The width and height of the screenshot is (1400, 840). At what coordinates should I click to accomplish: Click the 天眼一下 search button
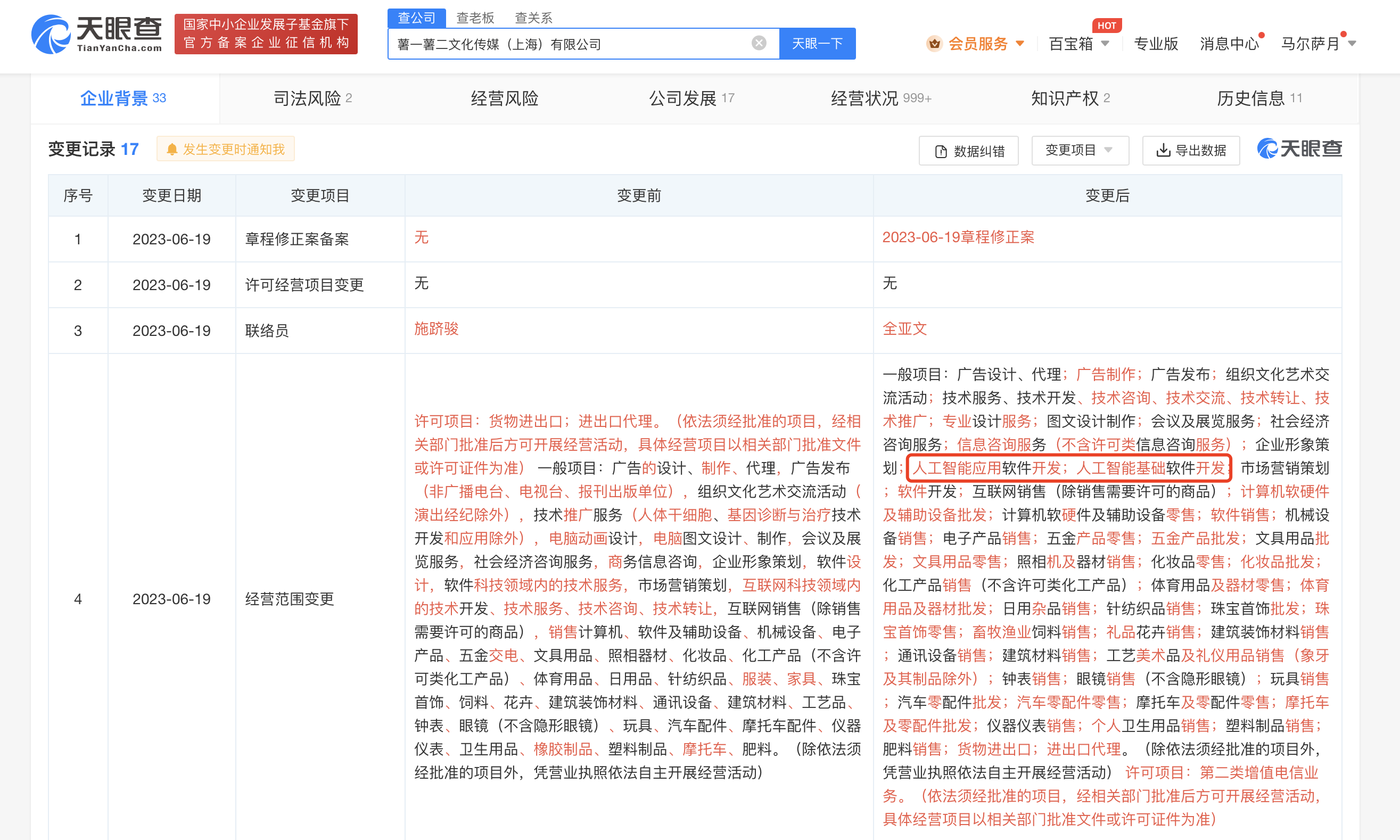point(817,43)
